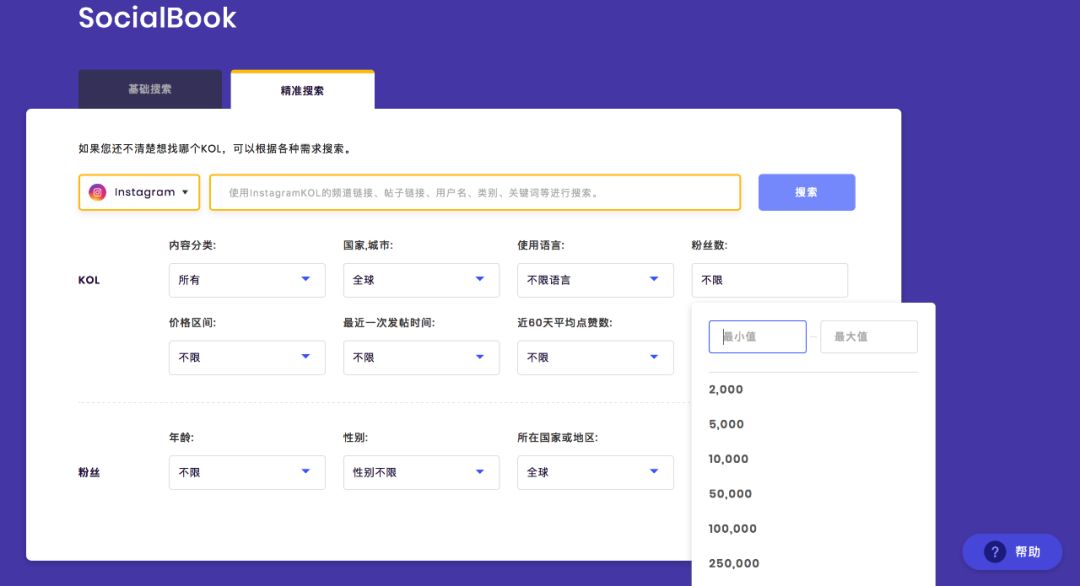Click the 最大值 input field

(x=869, y=337)
